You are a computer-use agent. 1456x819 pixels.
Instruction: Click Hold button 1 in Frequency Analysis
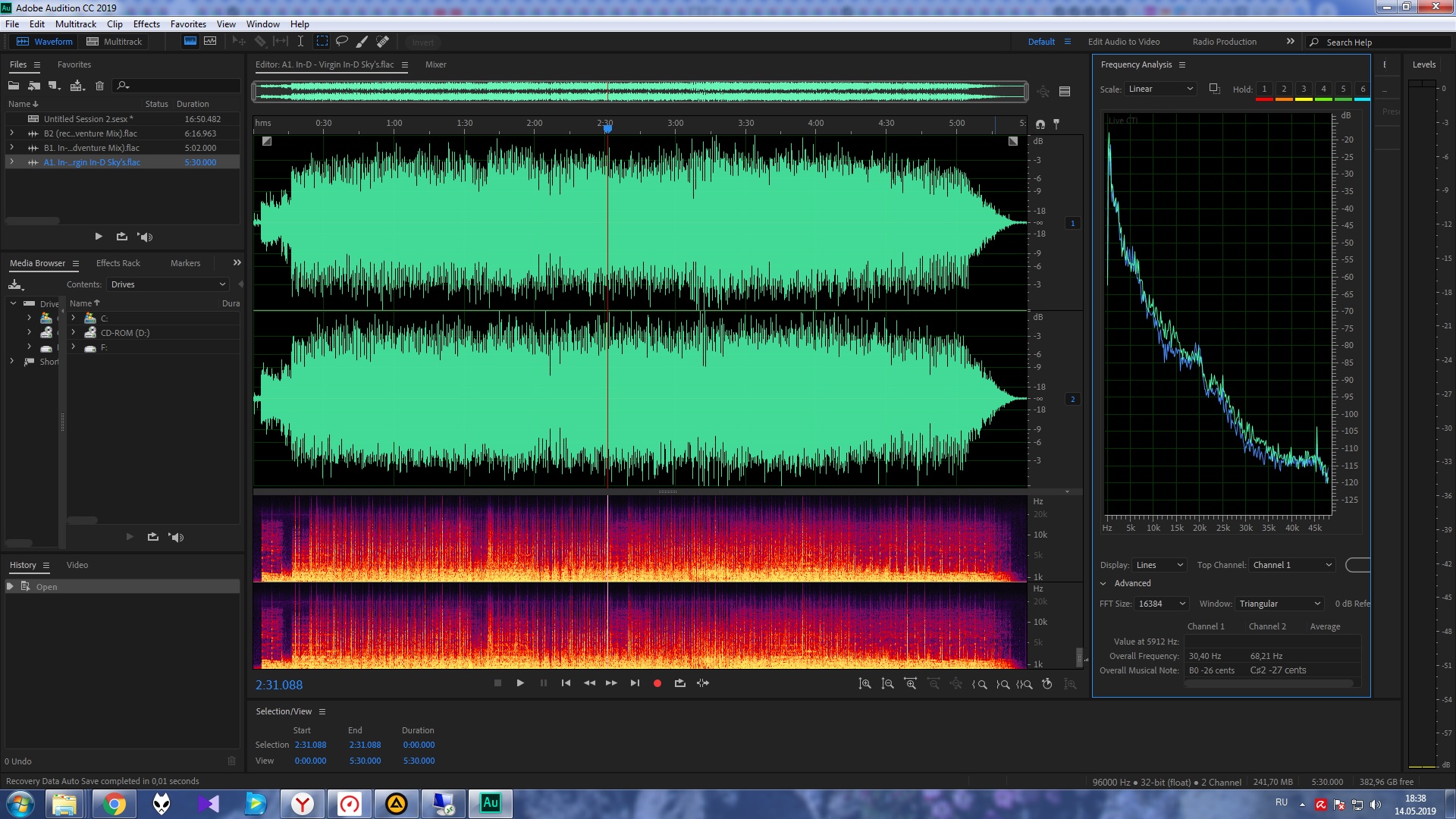1264,89
